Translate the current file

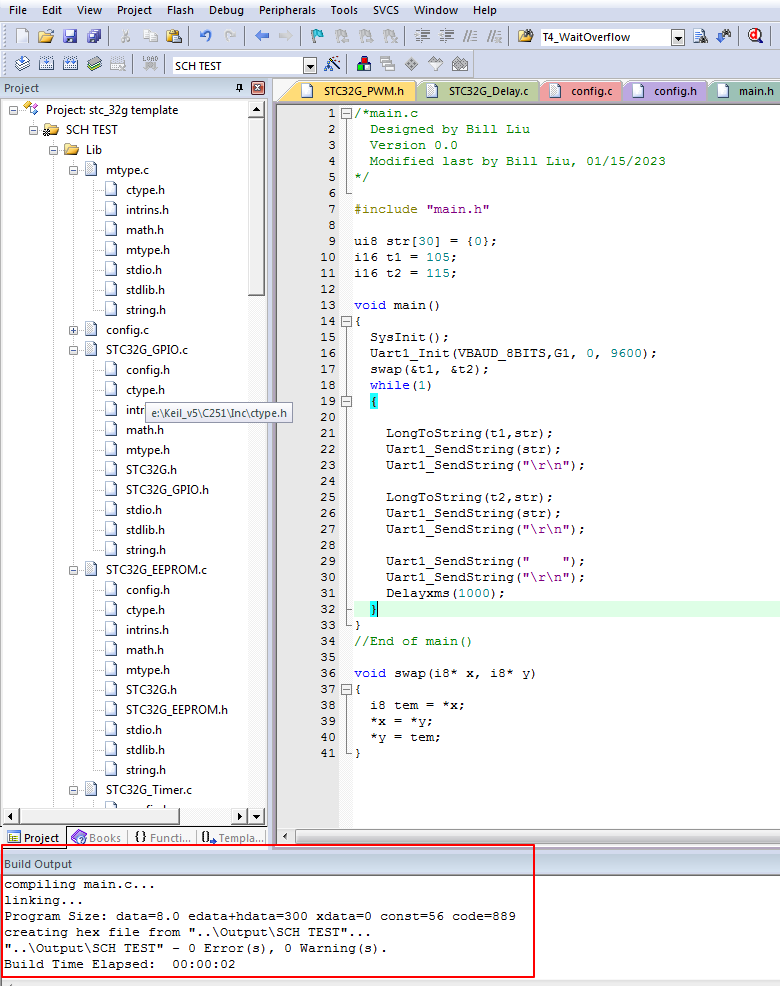click(x=22, y=64)
